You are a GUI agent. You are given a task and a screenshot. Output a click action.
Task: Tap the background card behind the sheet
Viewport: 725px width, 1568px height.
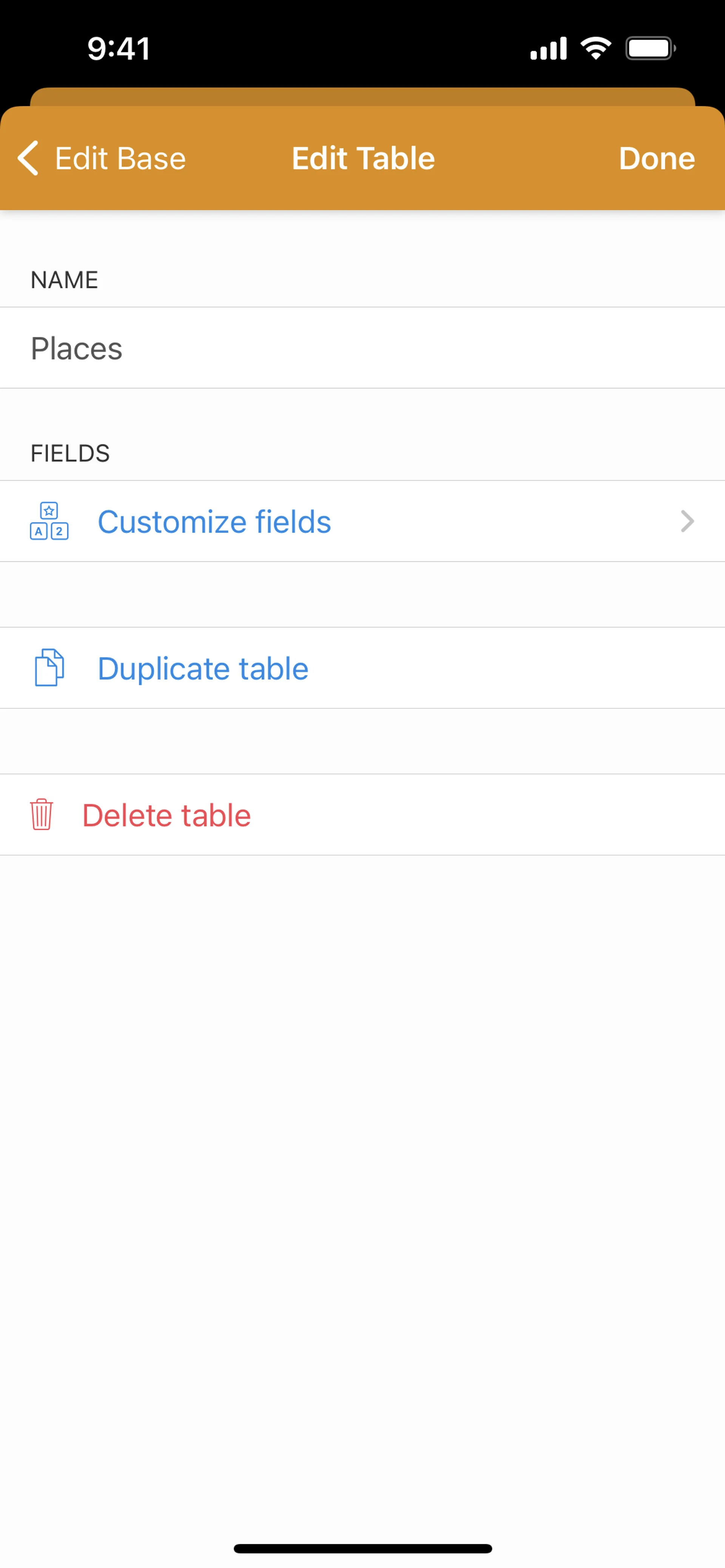(362, 97)
